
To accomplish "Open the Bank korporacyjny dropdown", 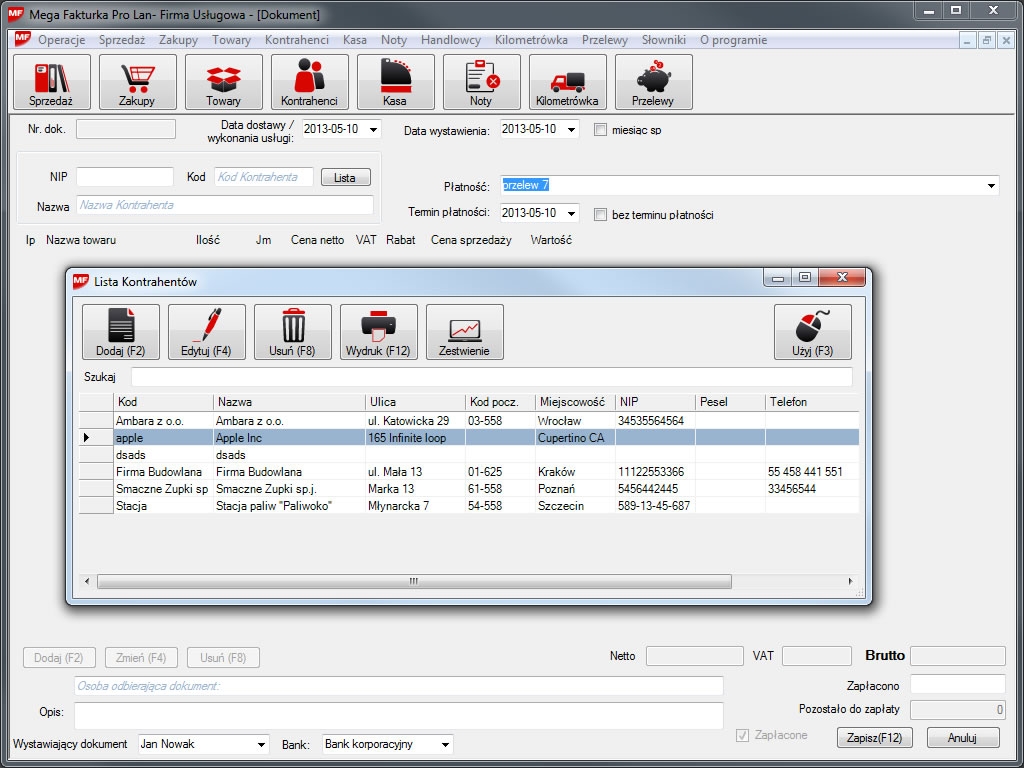I will (445, 744).
